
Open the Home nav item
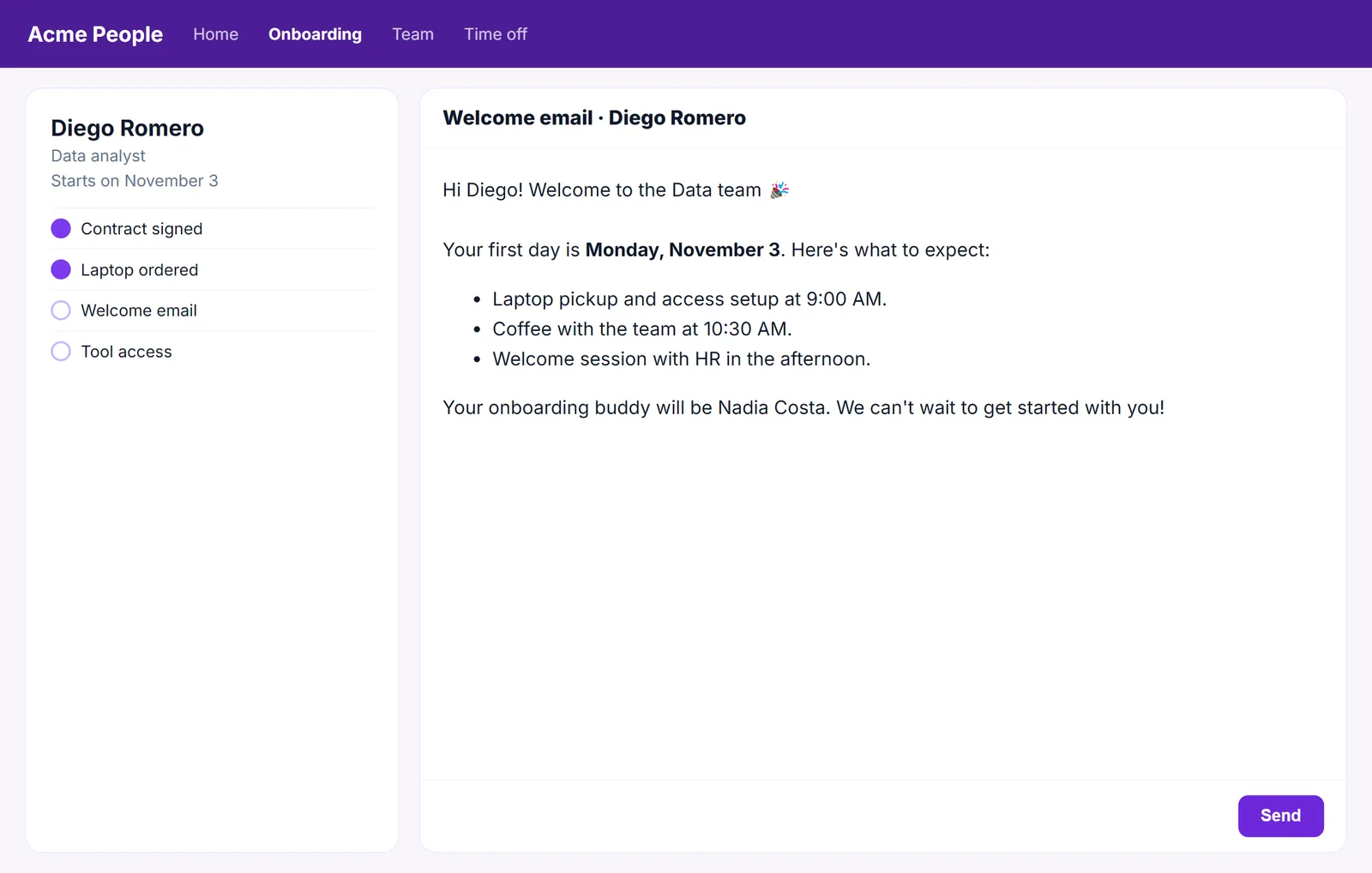coord(215,34)
